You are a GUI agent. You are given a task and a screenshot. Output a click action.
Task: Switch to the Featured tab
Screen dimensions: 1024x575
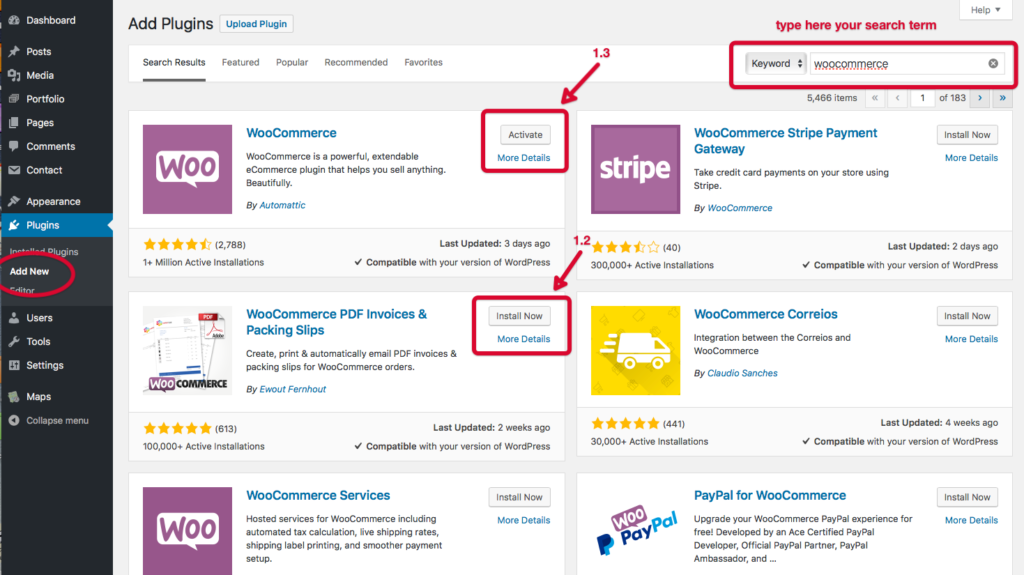point(240,63)
